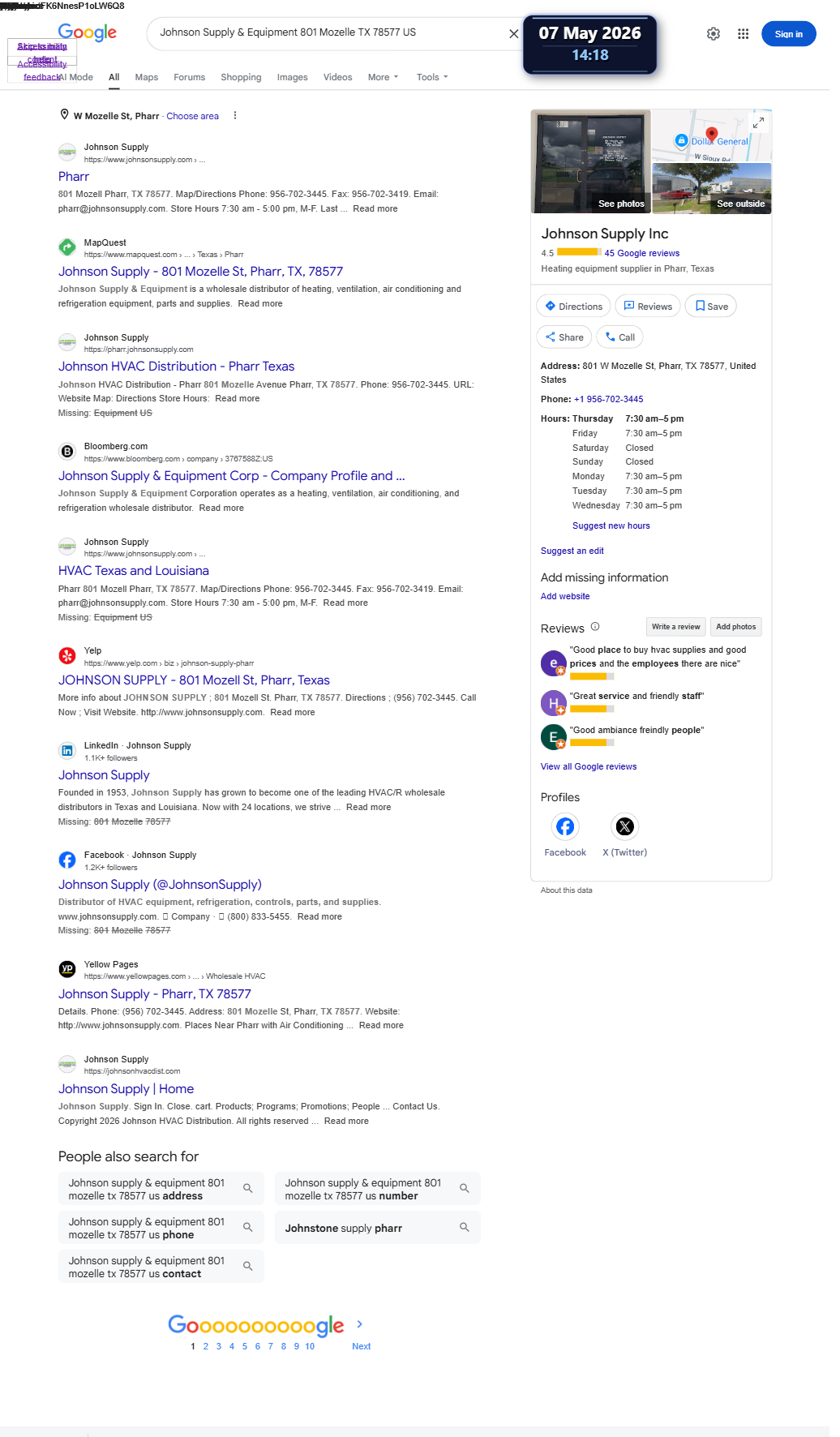Click the Google logo

click(x=88, y=33)
